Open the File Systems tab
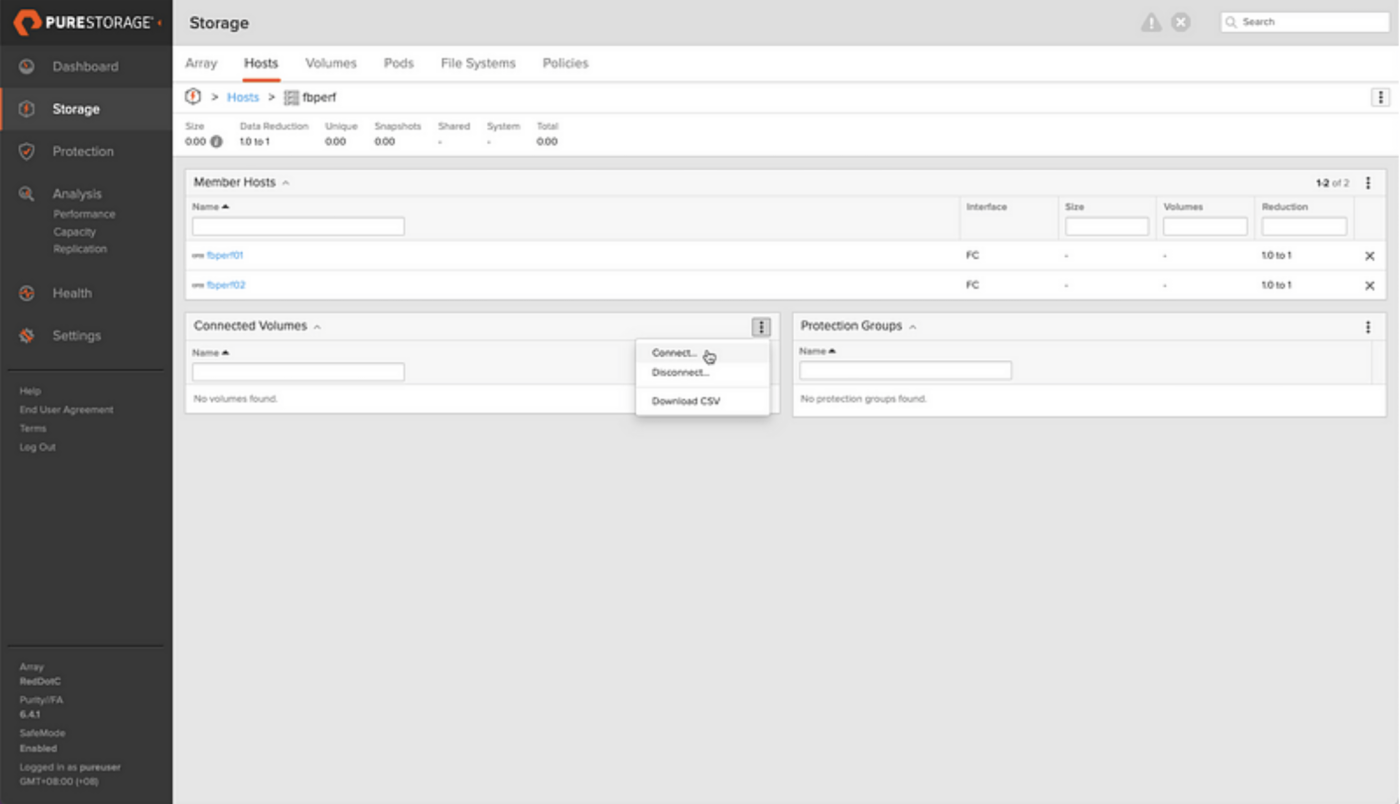The height and width of the screenshot is (804, 1400). [x=478, y=63]
